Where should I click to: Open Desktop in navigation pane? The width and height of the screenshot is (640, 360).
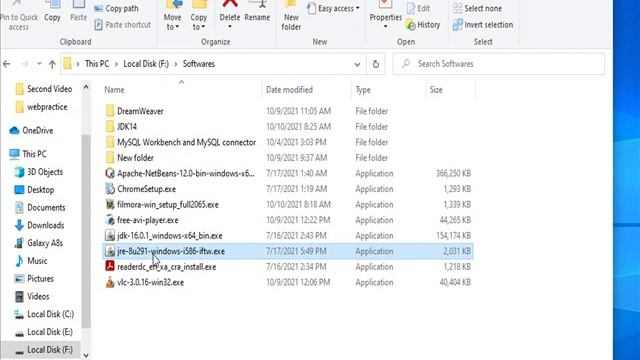pyautogui.click(x=34, y=190)
